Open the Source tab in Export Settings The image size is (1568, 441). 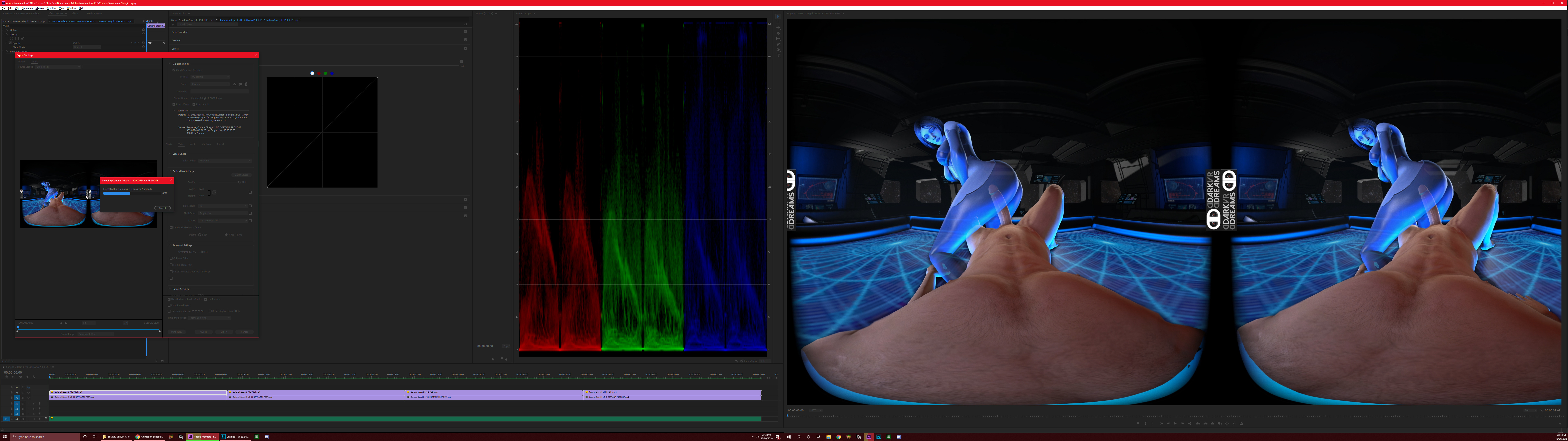(x=21, y=61)
